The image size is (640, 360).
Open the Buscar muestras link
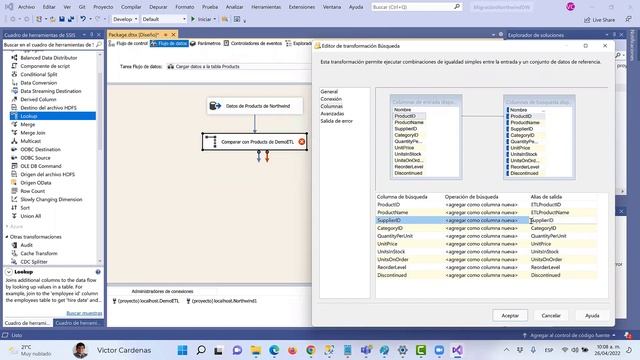point(84,313)
